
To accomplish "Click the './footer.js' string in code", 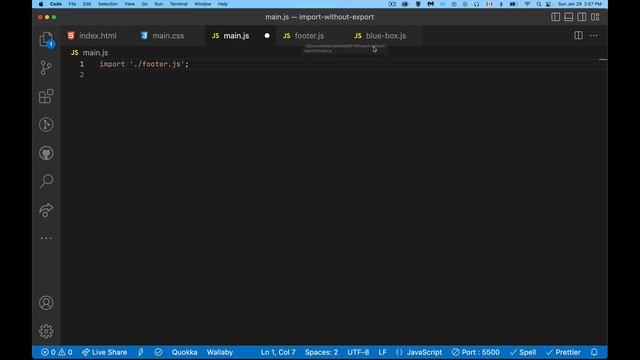I will pyautogui.click(x=158, y=64).
